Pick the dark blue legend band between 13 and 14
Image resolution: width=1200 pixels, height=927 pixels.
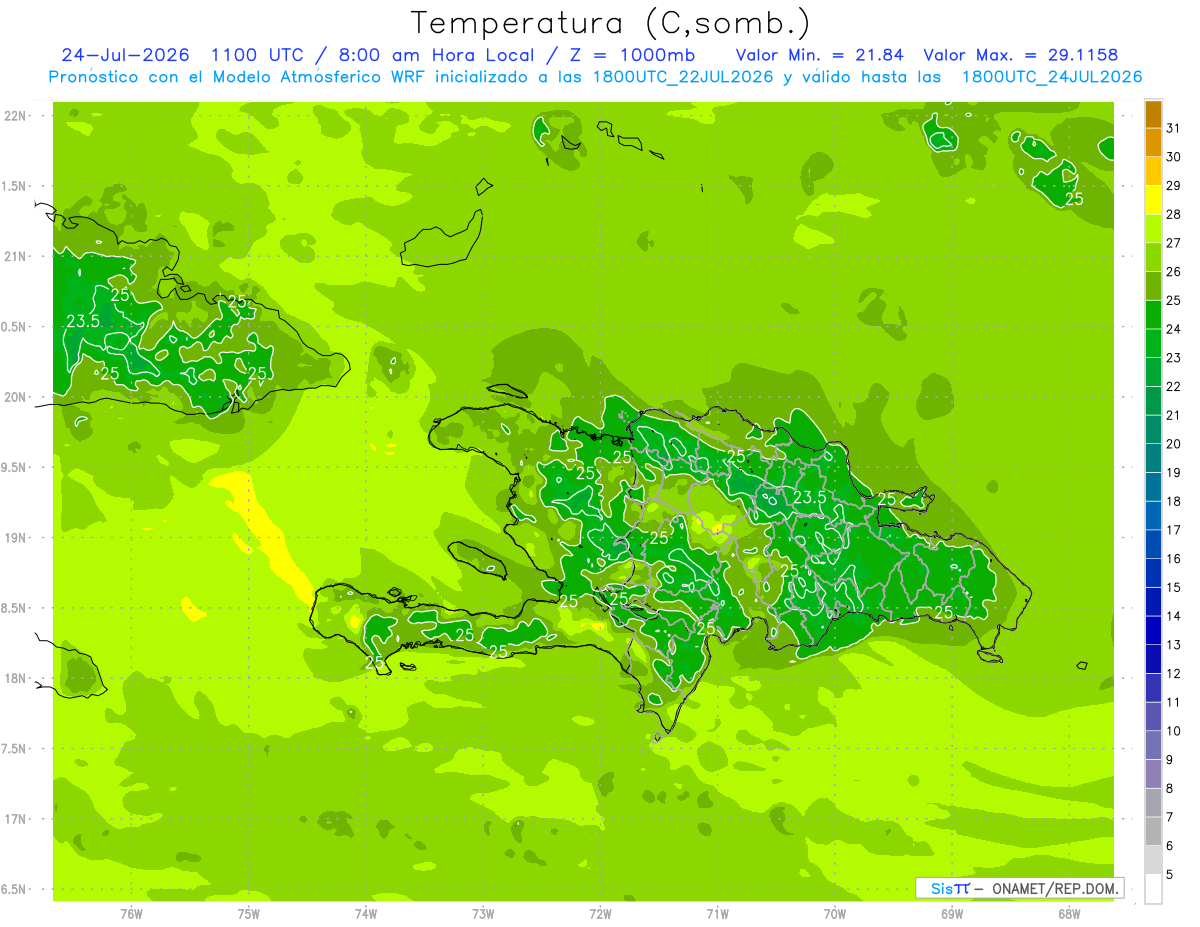coord(1153,631)
